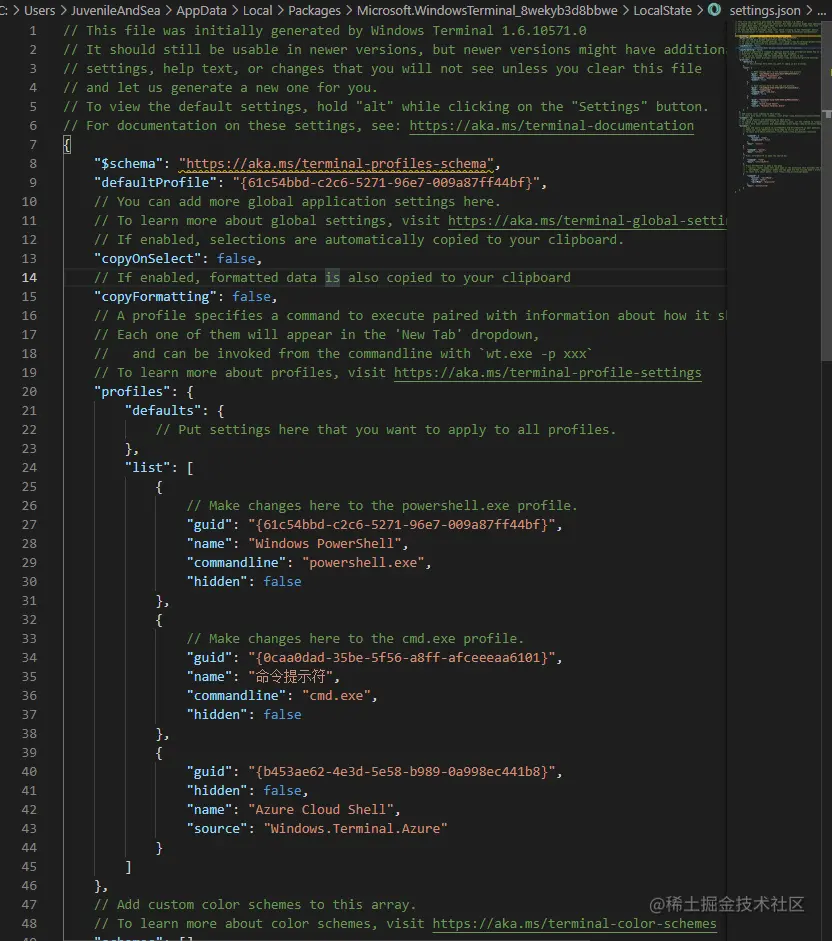Click the "profiles" key on line 20
This screenshot has height=941, width=832.
click(132, 391)
